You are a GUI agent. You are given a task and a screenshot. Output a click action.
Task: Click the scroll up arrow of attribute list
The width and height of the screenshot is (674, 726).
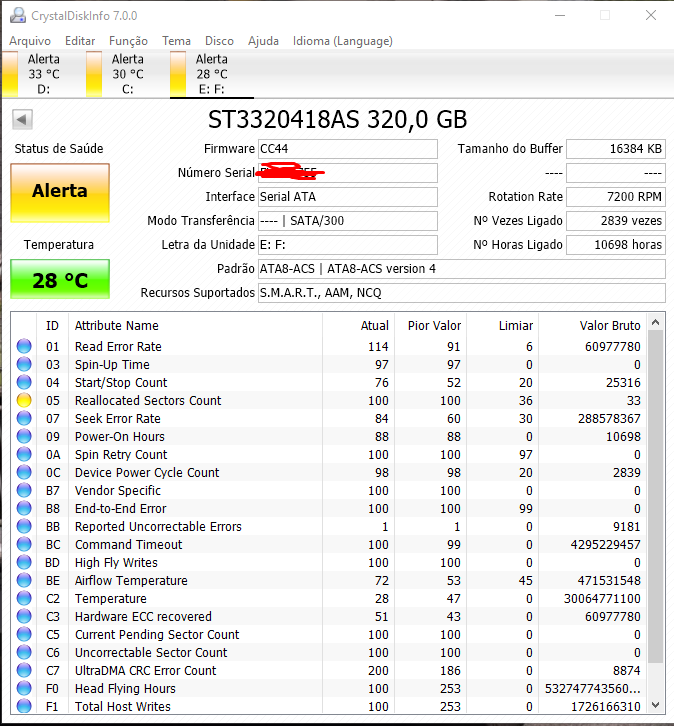(655, 322)
